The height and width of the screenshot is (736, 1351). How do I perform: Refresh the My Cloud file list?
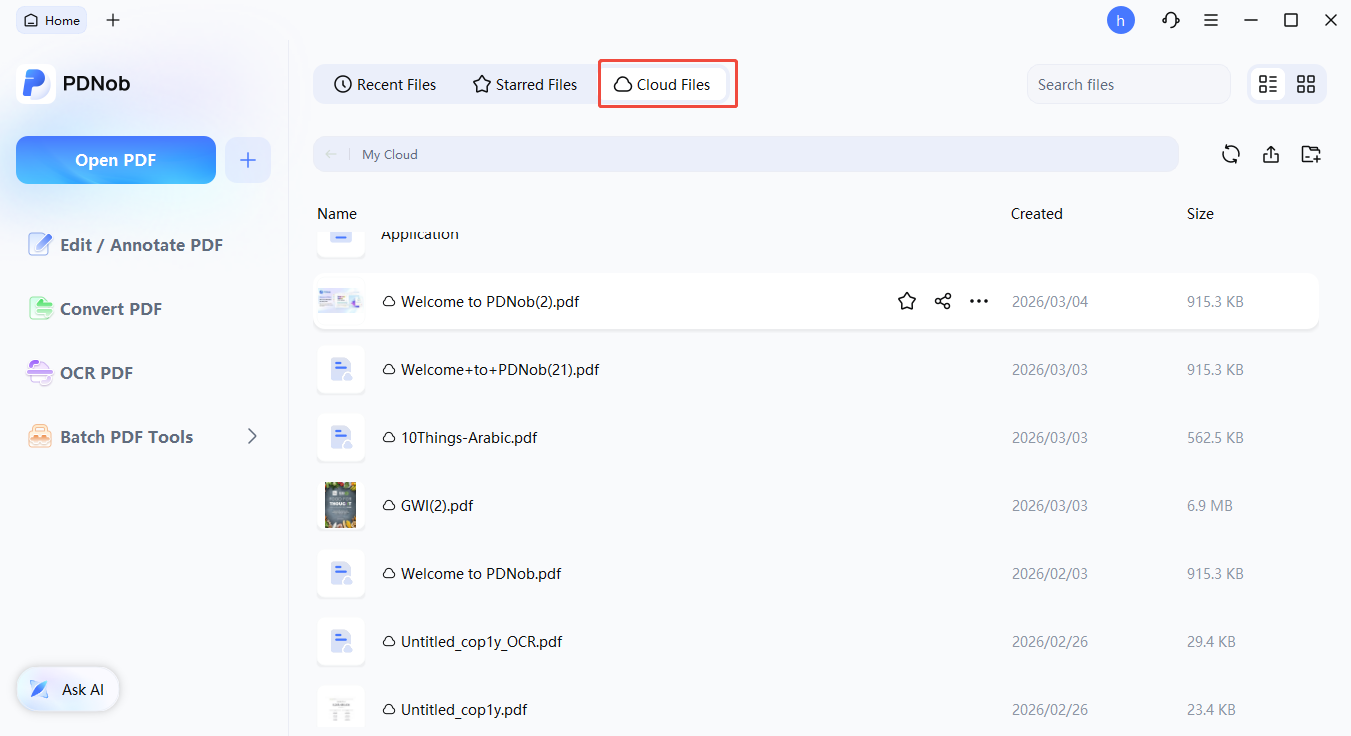pos(1231,154)
